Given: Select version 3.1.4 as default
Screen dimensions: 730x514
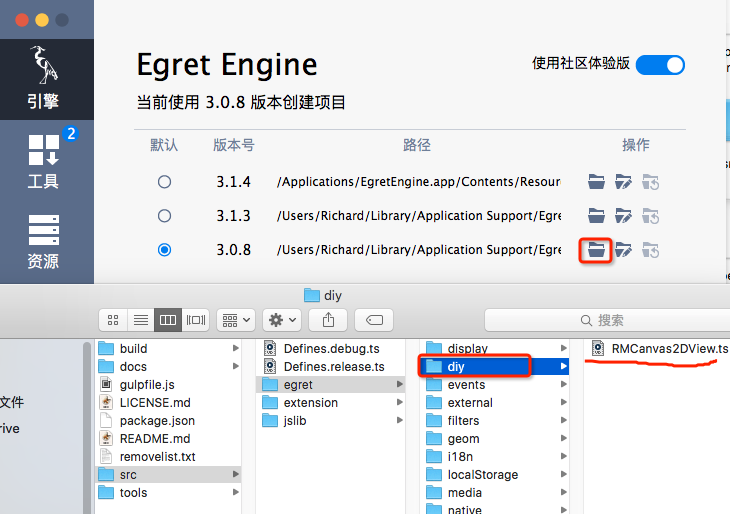Looking at the screenshot, I should pos(164,182).
